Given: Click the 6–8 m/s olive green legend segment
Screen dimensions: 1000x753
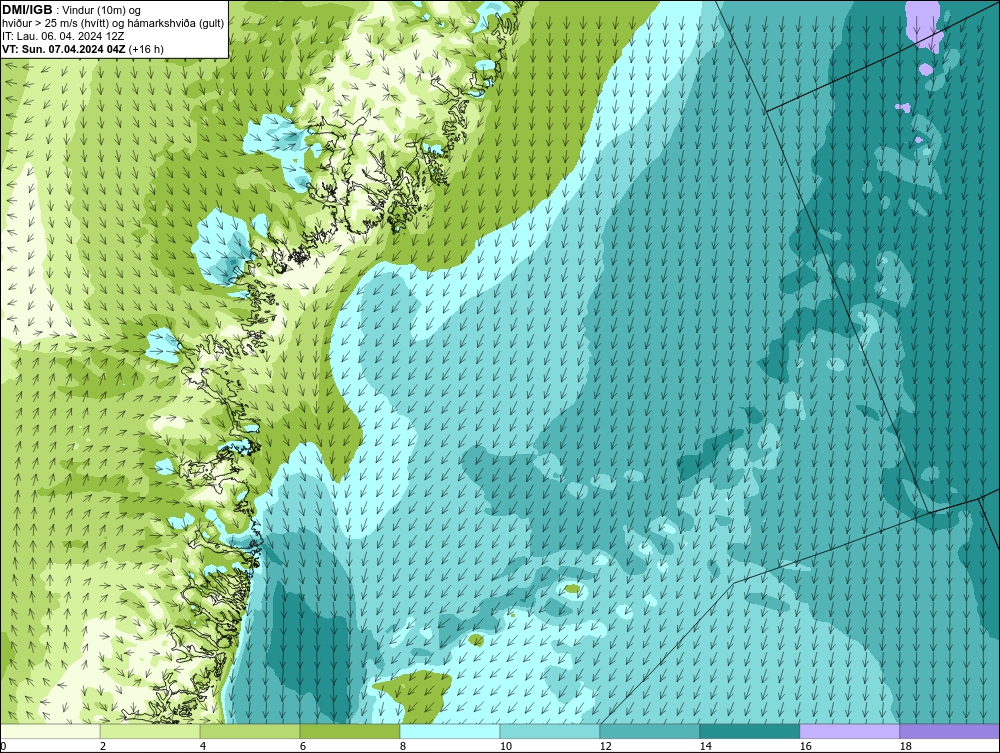Looking at the screenshot, I should [x=349, y=731].
